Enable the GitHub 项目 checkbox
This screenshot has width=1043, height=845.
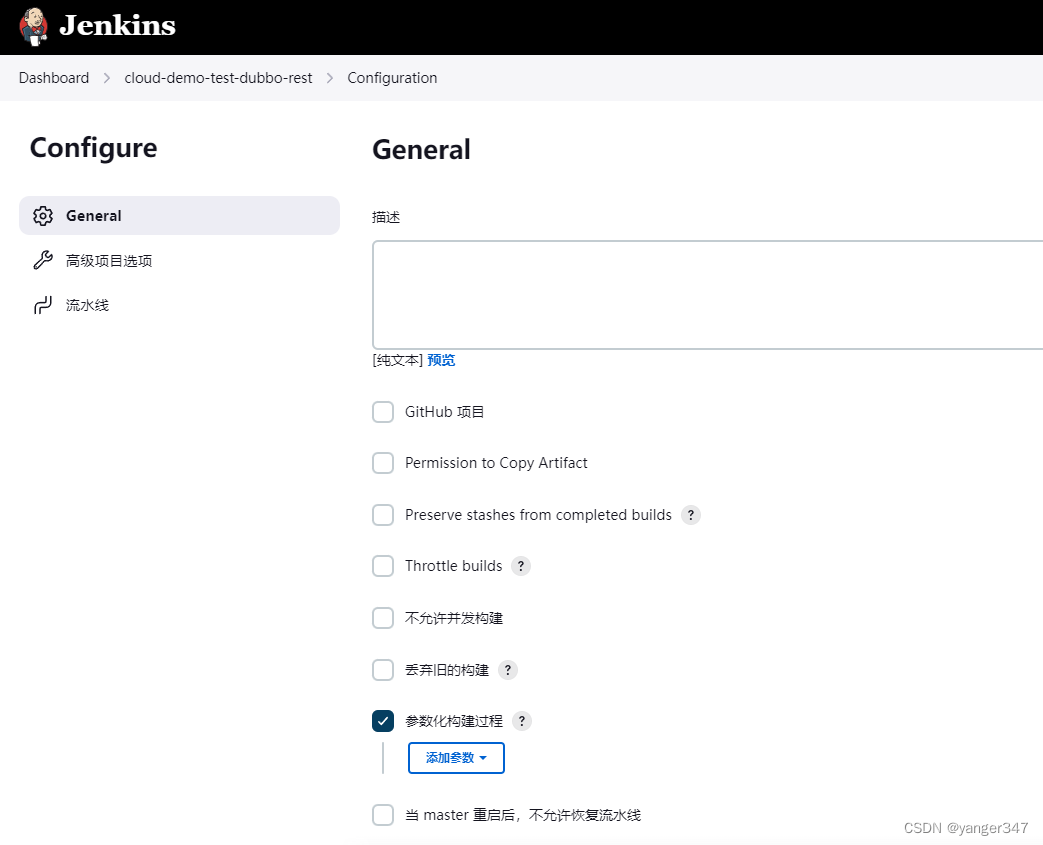click(x=383, y=412)
